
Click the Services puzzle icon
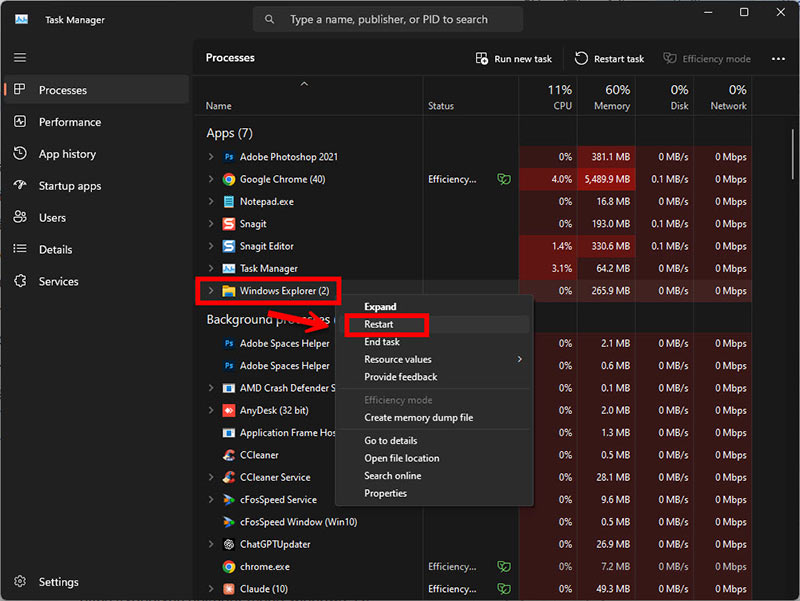coord(20,281)
